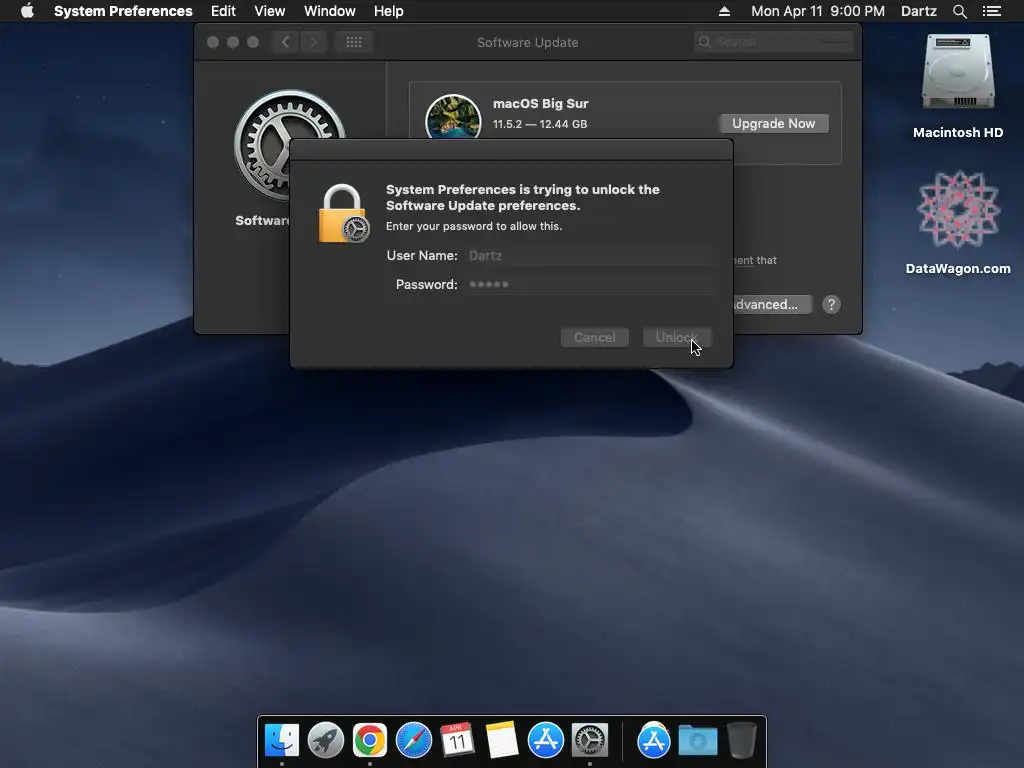Viewport: 1024px width, 768px height.
Task: Click 'Enter your password to allow this.' text
Action: 473,226
